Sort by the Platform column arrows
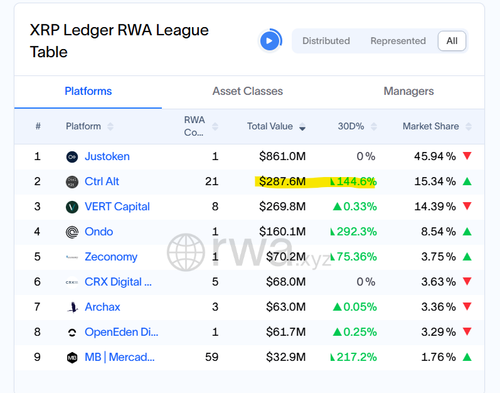500x393 pixels. [110, 127]
